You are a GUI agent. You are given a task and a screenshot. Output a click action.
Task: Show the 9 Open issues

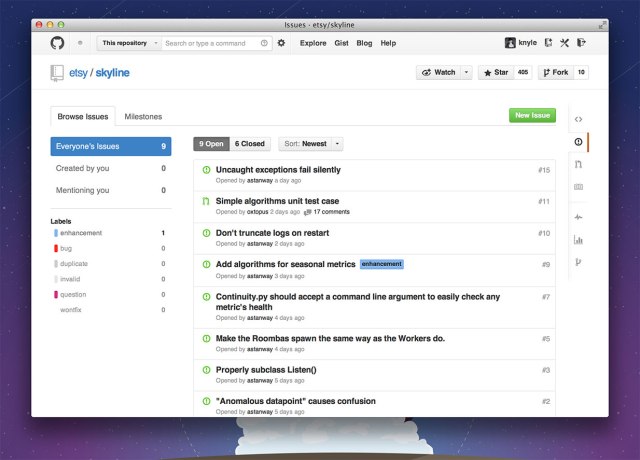coord(211,144)
